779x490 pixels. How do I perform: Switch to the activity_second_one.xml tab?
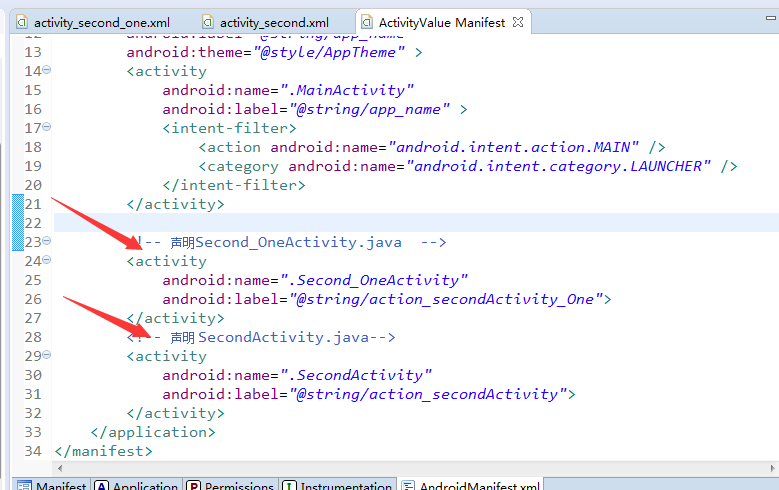101,22
